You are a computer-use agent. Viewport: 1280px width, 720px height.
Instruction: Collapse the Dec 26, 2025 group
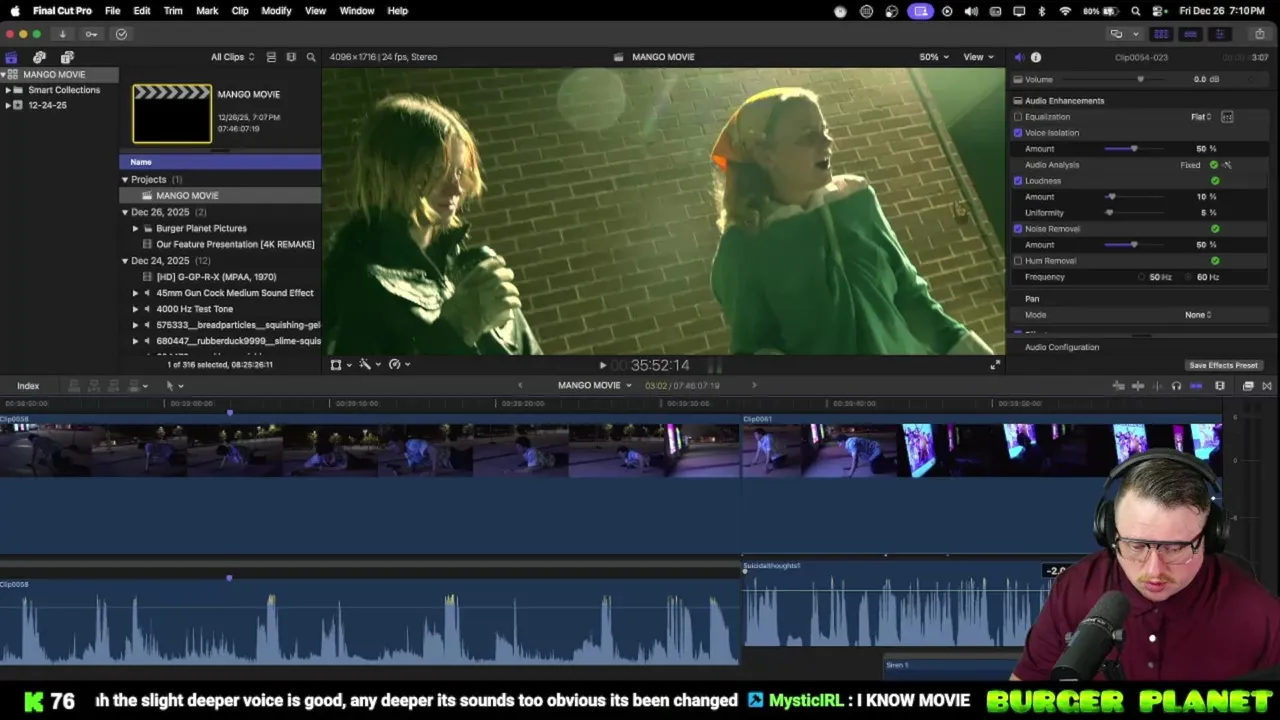pos(125,212)
